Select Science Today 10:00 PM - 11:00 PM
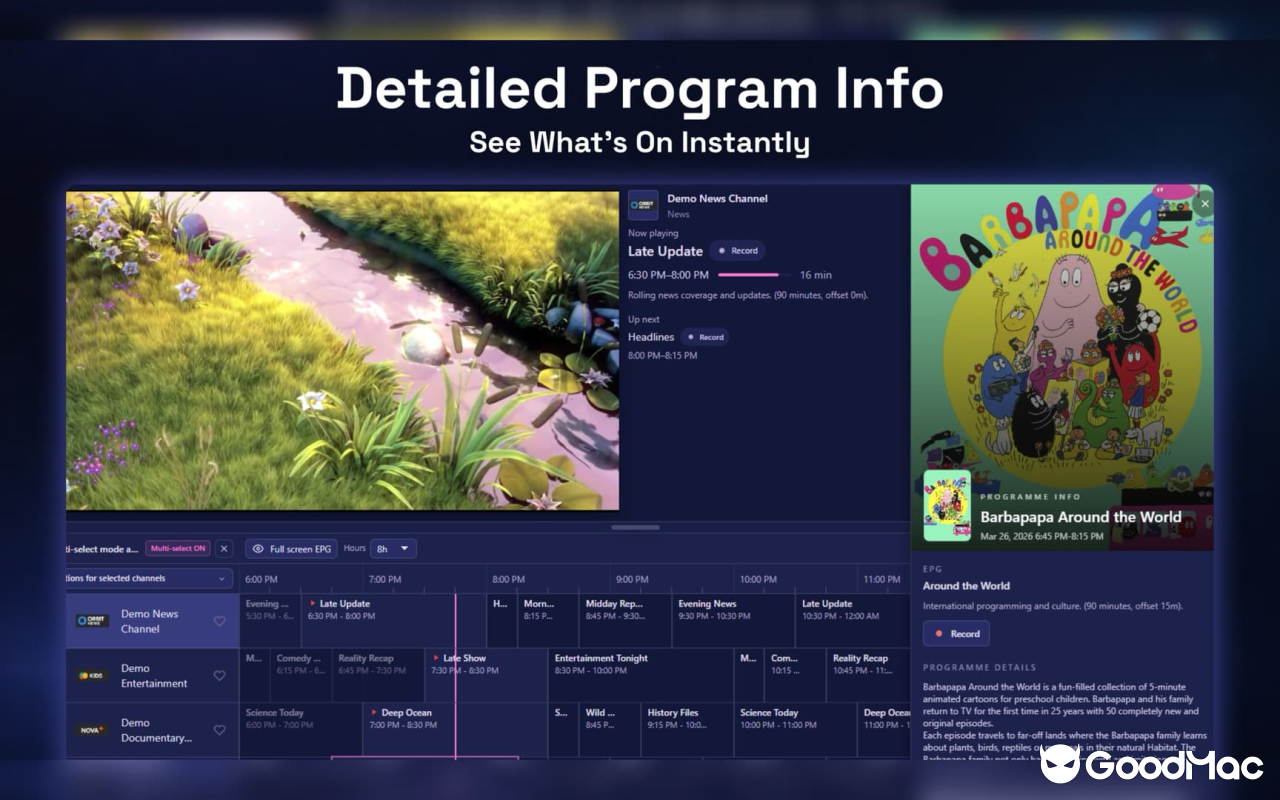Viewport: 1280px width, 800px height. click(795, 730)
